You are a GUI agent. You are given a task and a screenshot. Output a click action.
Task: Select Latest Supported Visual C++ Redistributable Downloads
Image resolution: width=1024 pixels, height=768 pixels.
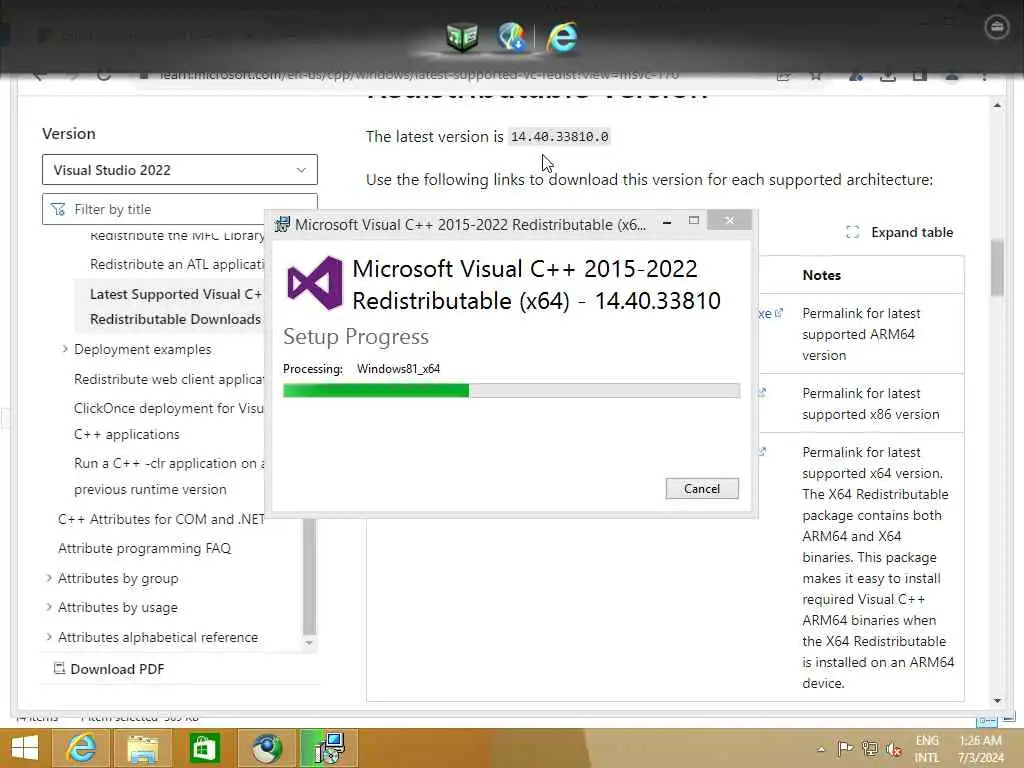pos(176,306)
